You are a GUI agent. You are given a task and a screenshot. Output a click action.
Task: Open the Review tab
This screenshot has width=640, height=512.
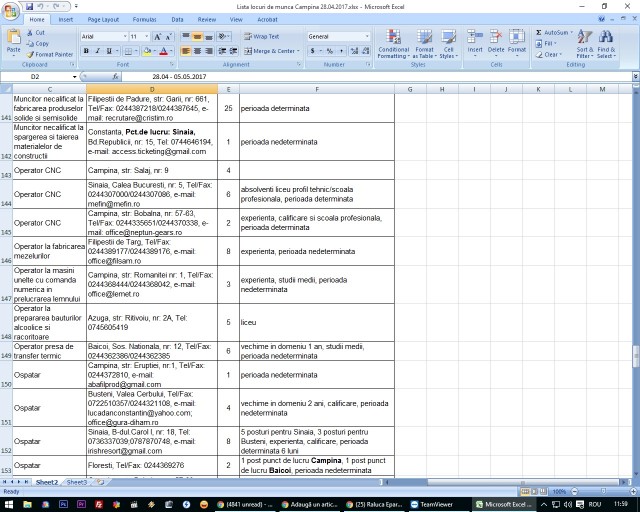click(207, 19)
